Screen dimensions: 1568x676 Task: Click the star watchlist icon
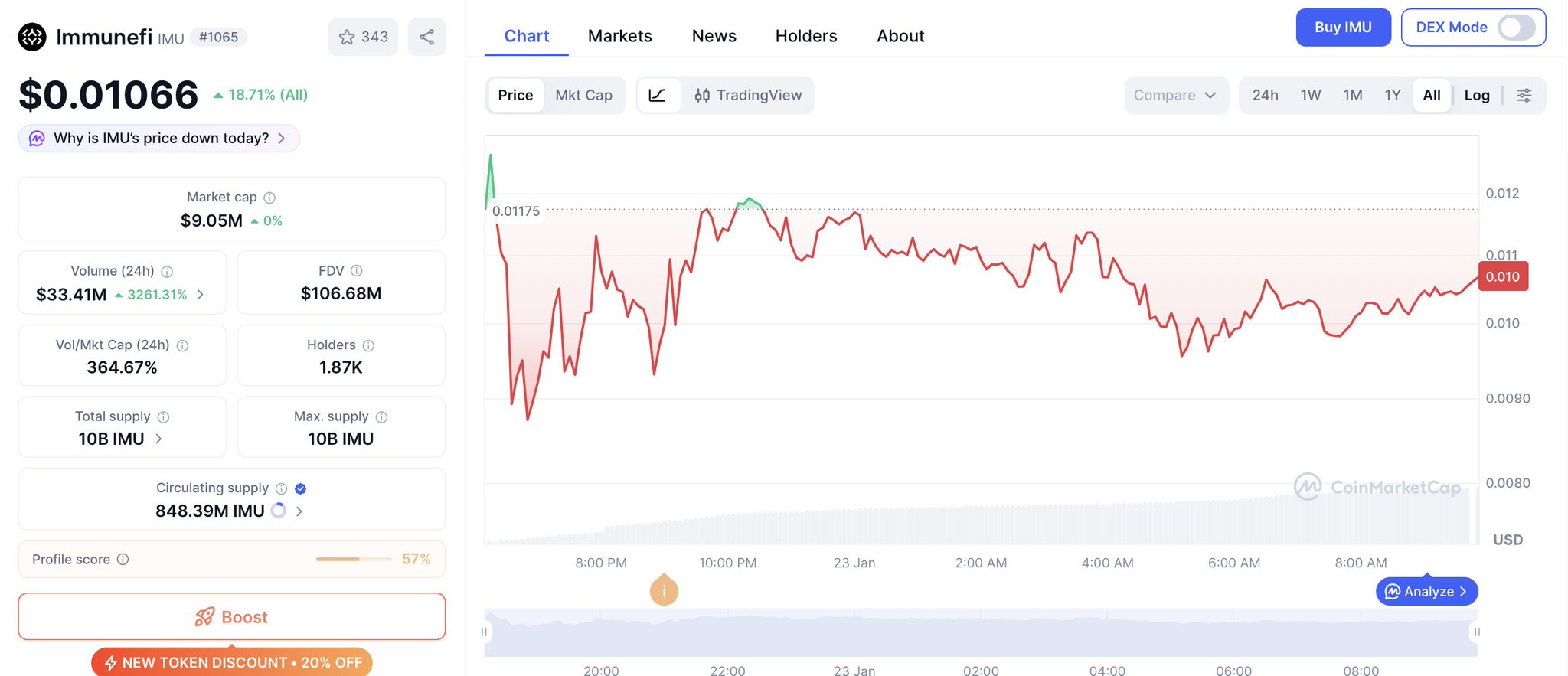(348, 37)
